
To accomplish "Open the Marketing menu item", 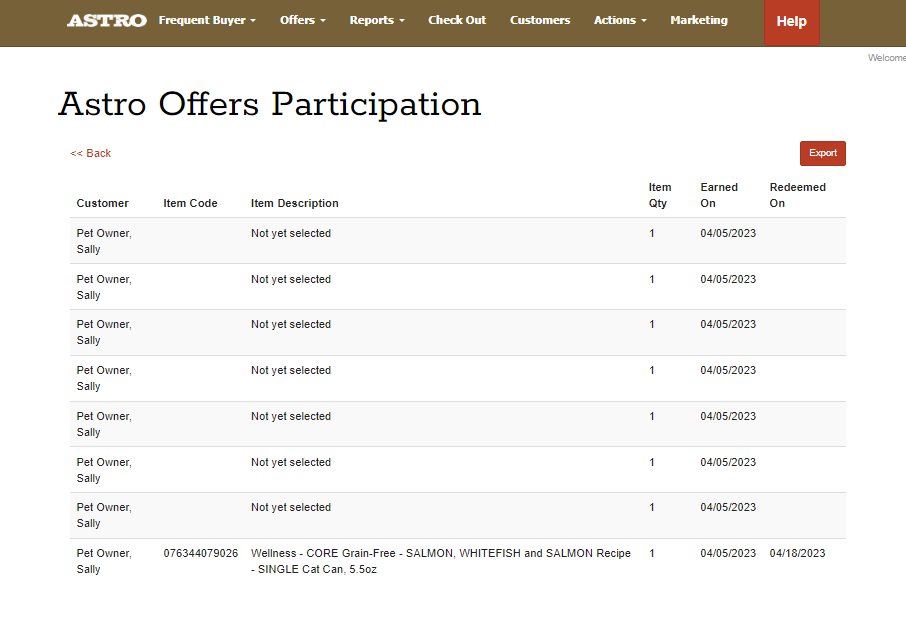I will pyautogui.click(x=699, y=20).
